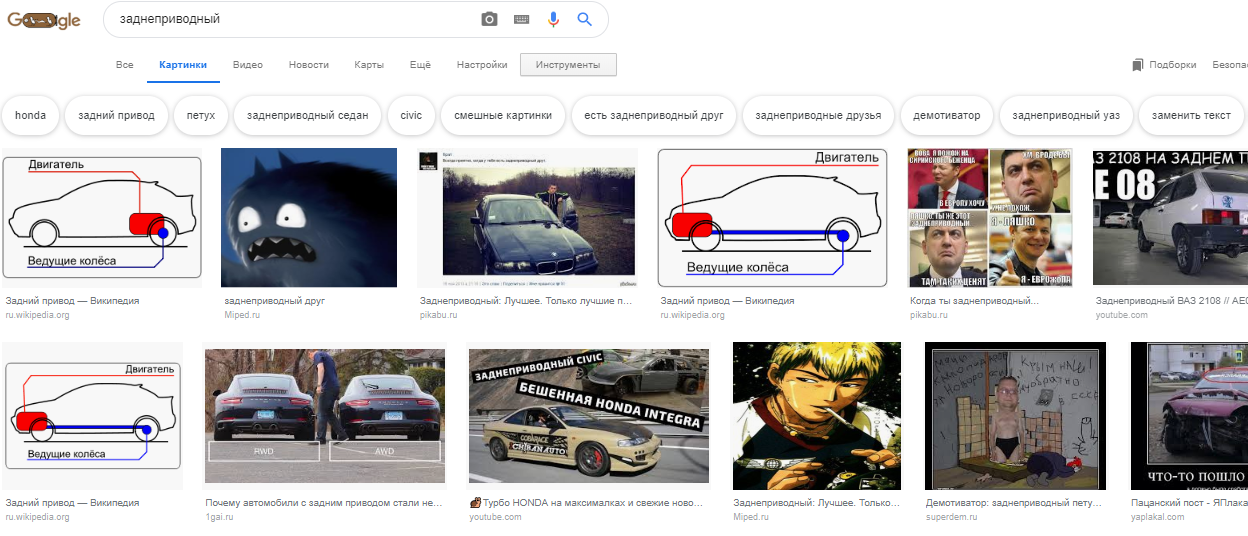Filter by есть заднеприводный друг chip
1248x536 pixels.
[654, 115]
